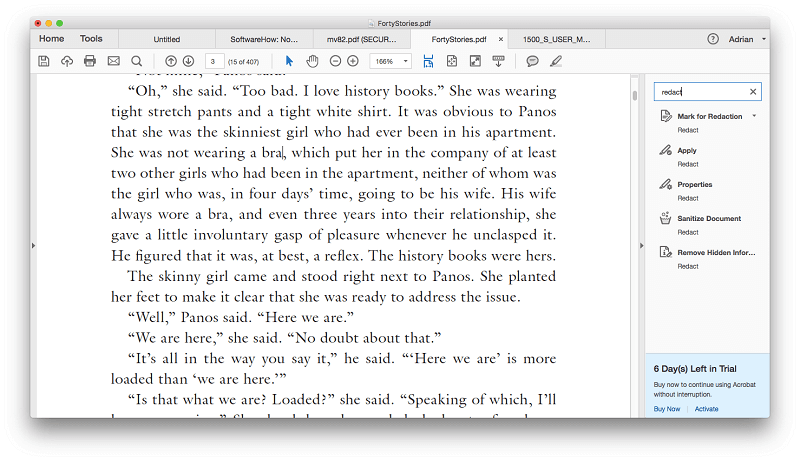The height and width of the screenshot is (461, 800).
Task: Click the email envelope icon
Action: [x=113, y=61]
